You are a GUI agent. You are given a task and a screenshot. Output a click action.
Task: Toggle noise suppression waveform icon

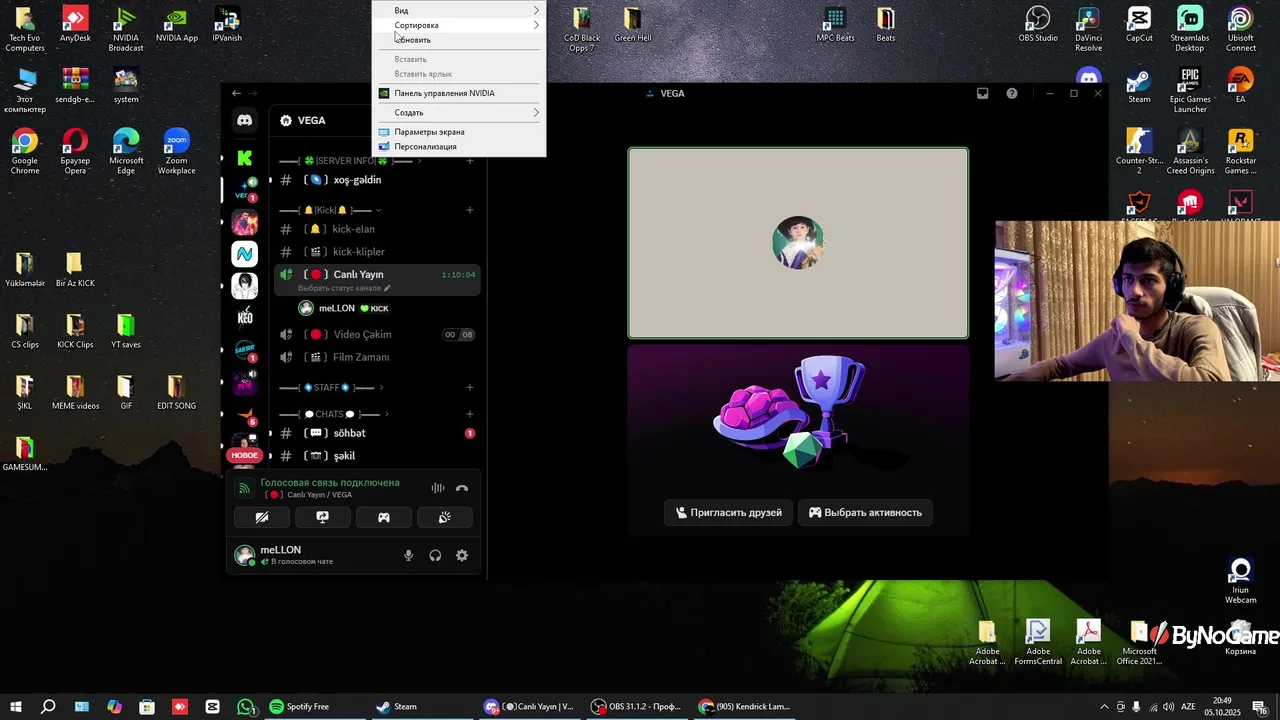coord(438,488)
